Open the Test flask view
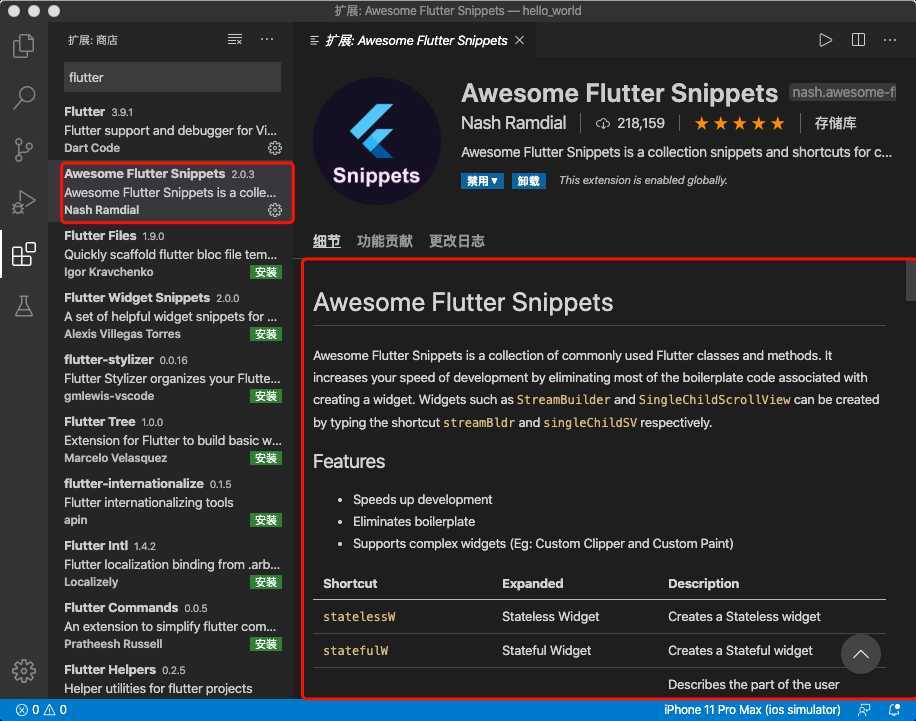The image size is (916, 721). (23, 306)
